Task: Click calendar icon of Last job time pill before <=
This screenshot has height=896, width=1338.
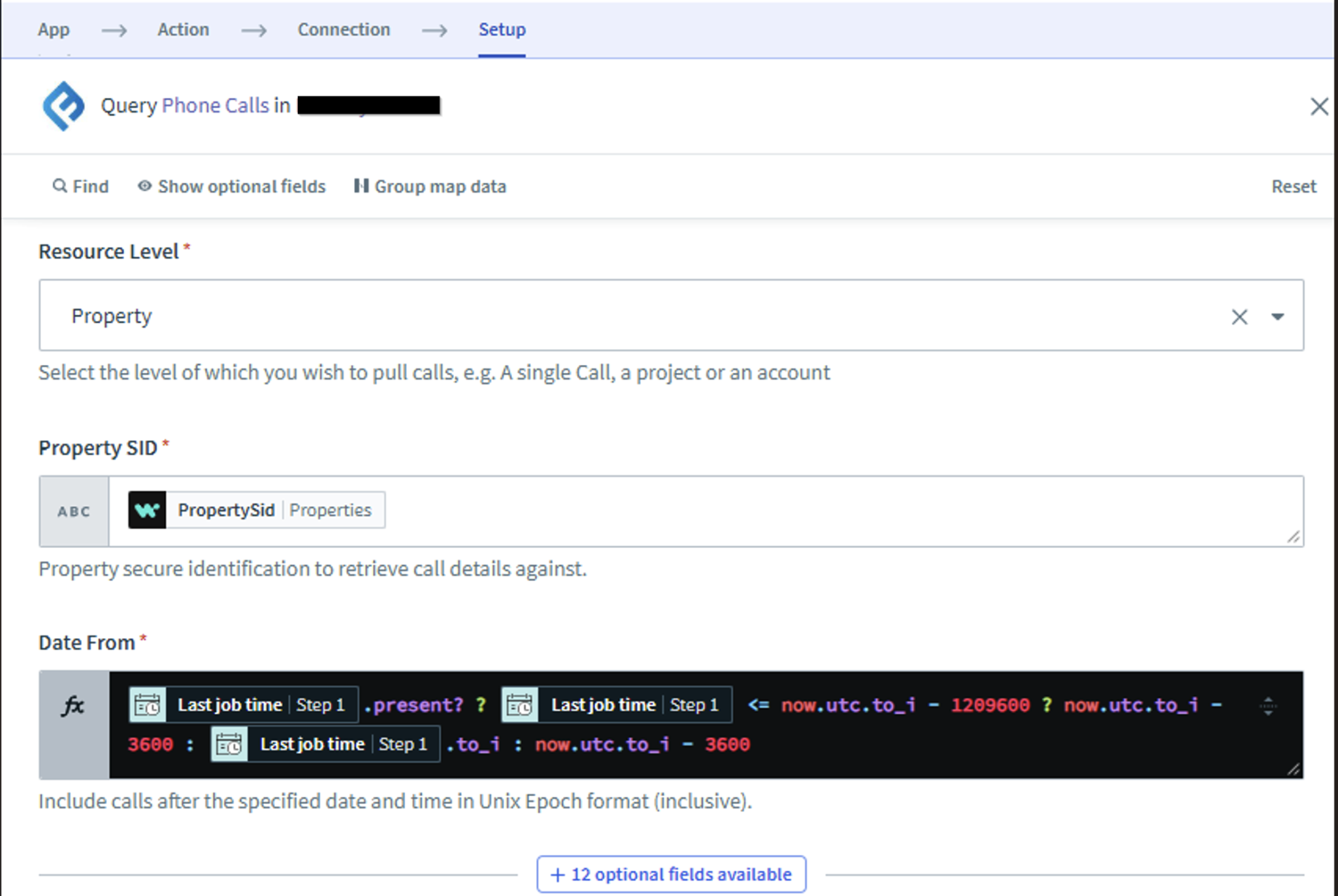Action: [x=520, y=705]
